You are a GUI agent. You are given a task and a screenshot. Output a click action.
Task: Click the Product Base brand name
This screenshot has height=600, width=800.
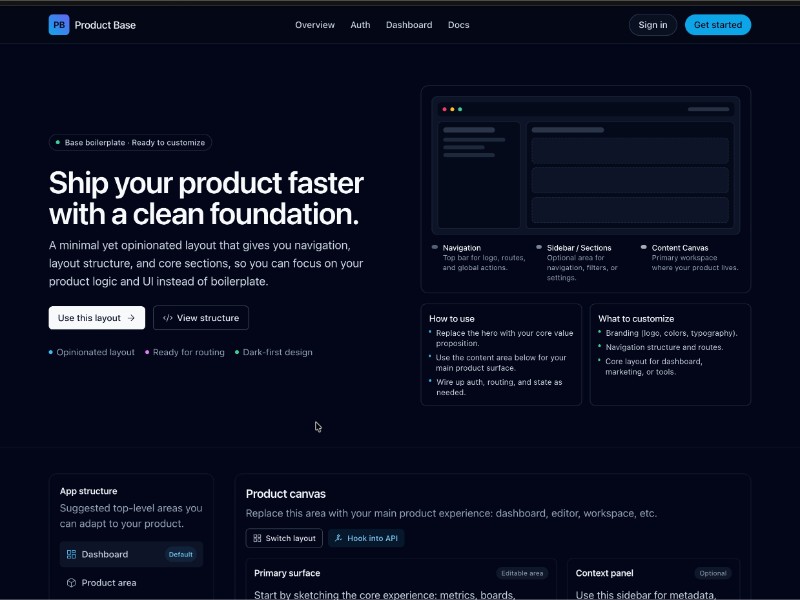point(105,25)
